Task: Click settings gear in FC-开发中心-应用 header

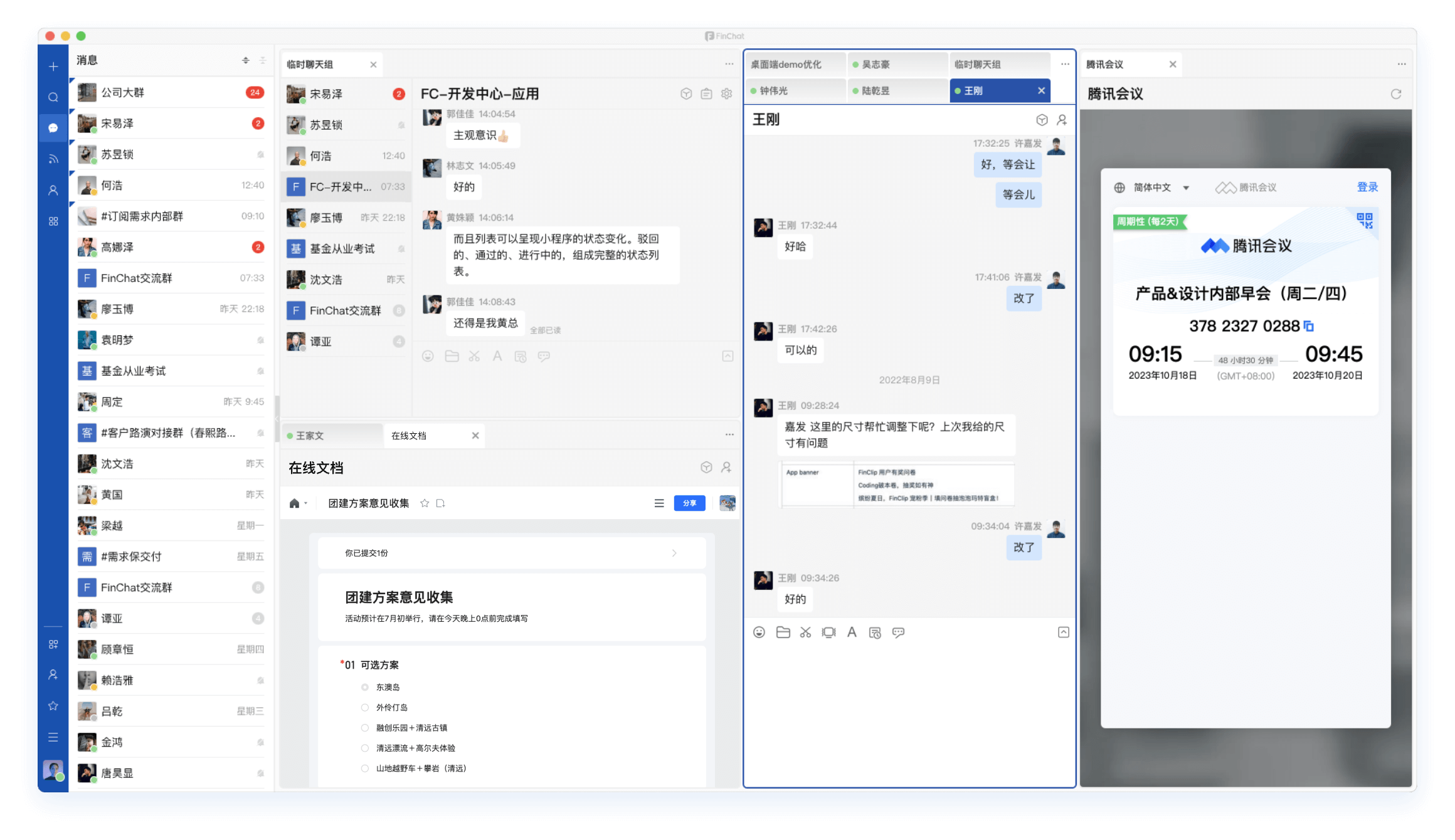Action: (x=726, y=94)
